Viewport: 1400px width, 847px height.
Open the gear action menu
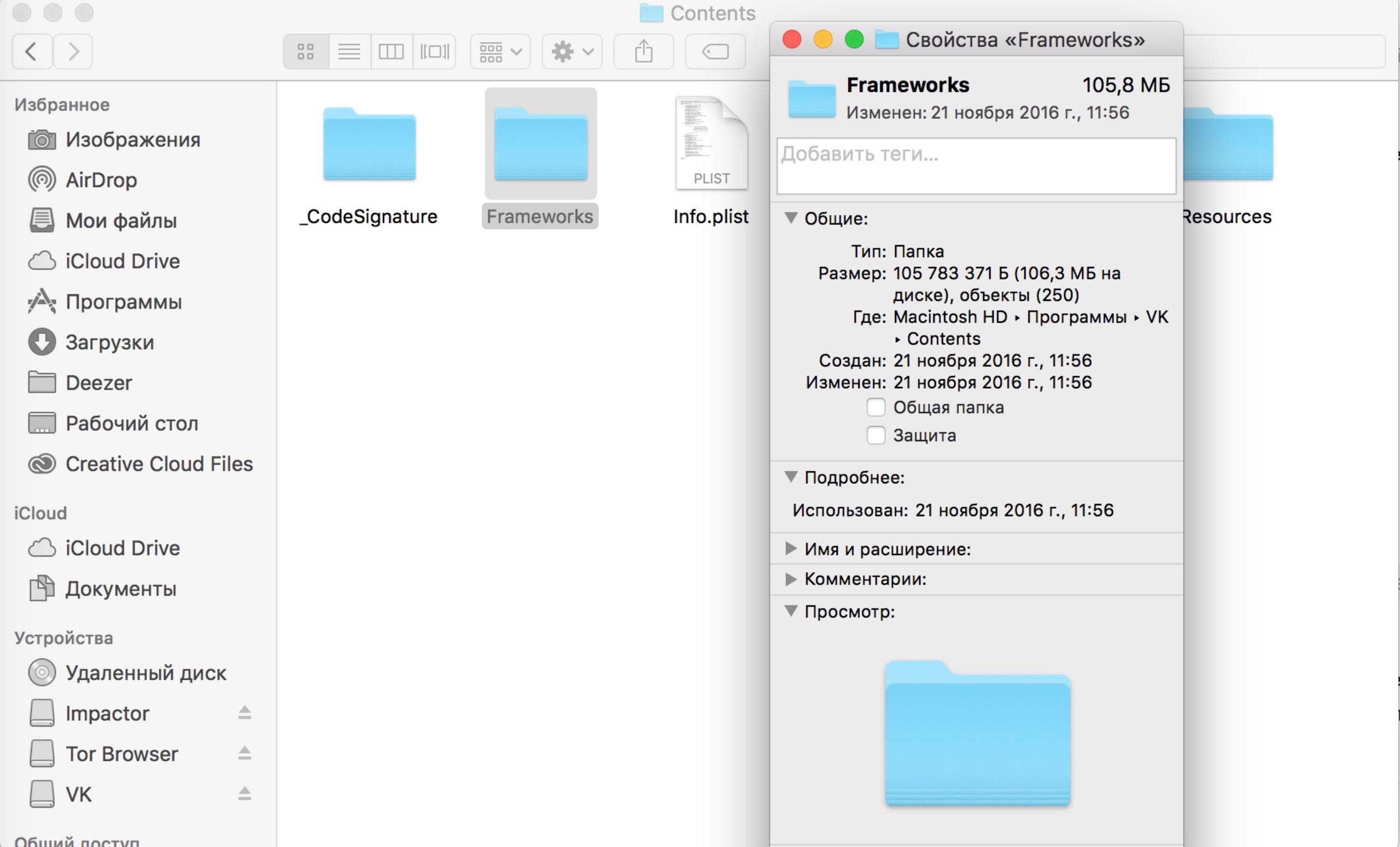(x=571, y=52)
